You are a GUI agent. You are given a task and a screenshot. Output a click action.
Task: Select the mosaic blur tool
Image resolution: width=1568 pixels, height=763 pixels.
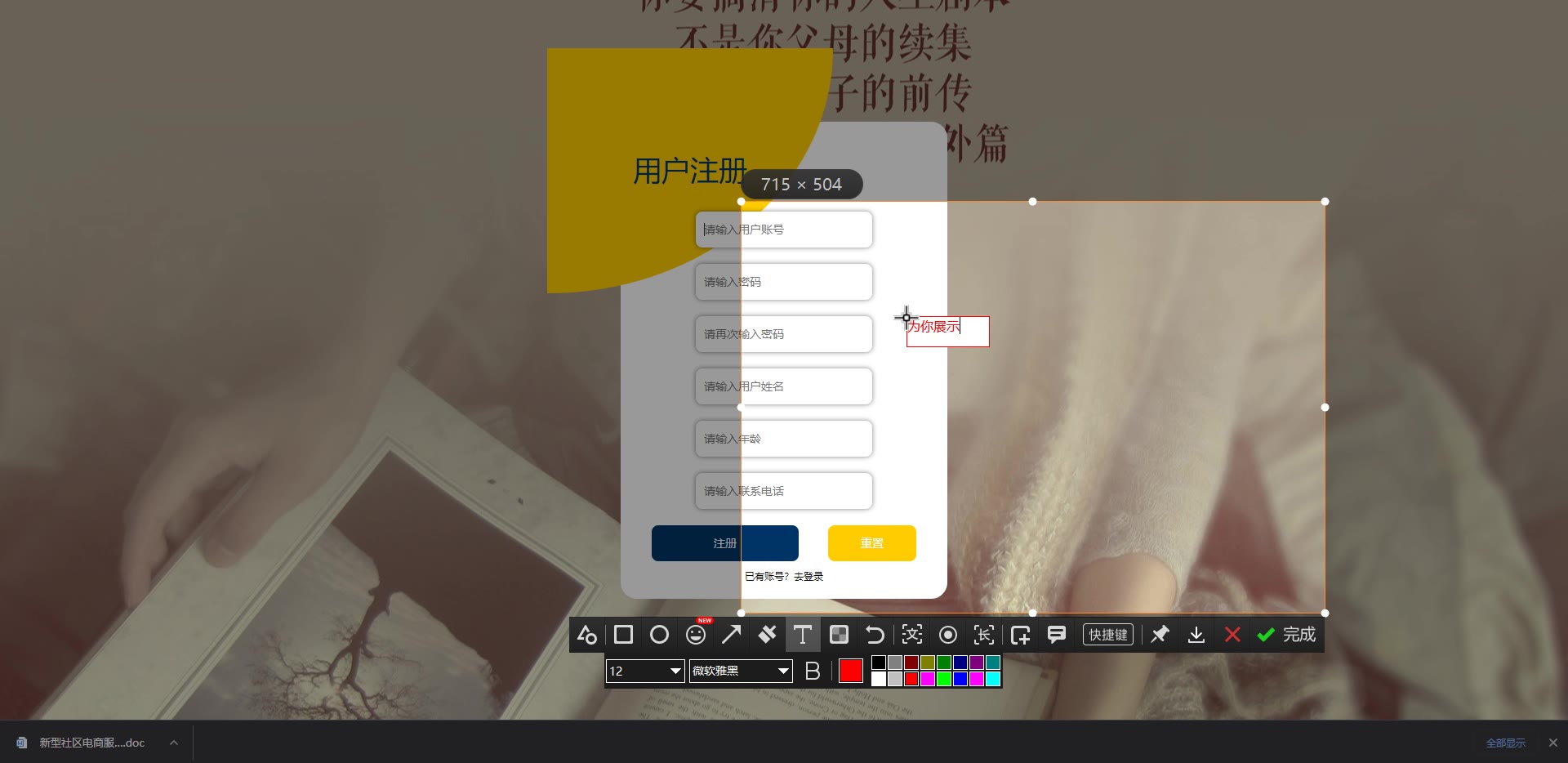pos(839,635)
